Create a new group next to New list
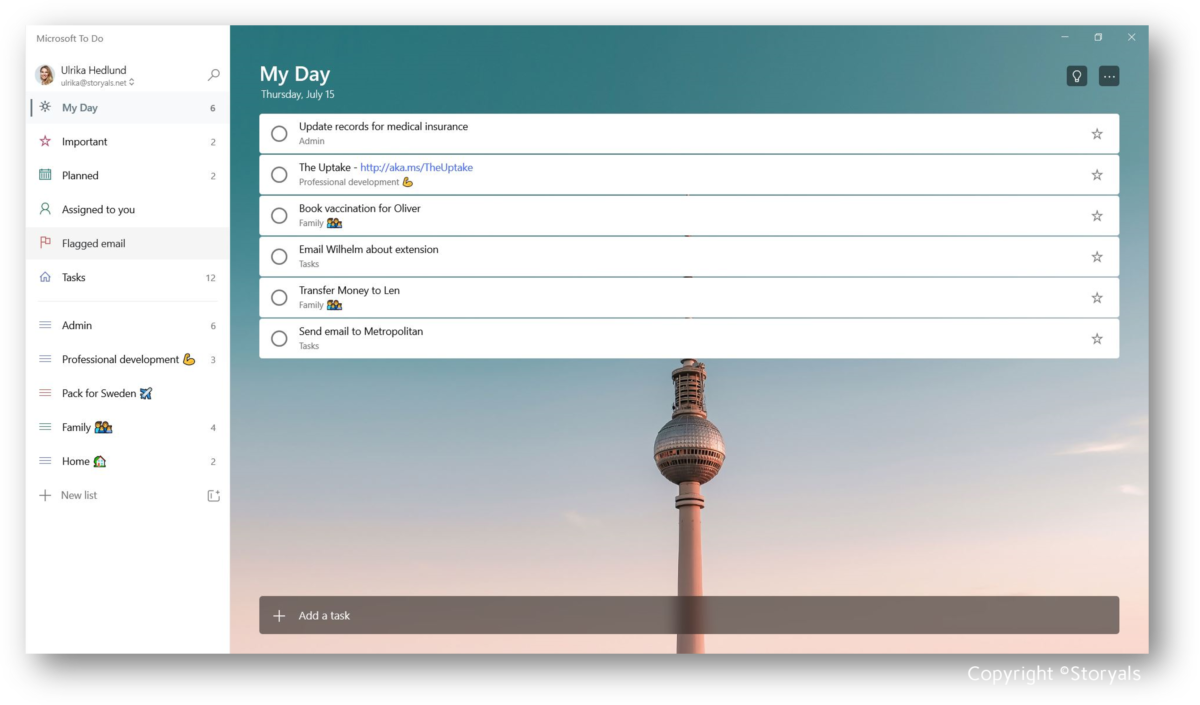This screenshot has width=1200, height=705. (213, 494)
